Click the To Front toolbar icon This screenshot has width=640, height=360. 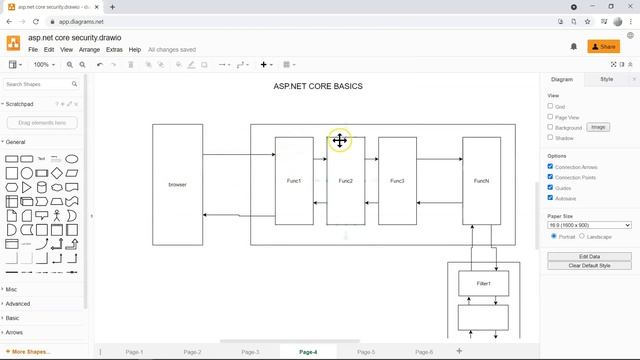tap(149, 64)
